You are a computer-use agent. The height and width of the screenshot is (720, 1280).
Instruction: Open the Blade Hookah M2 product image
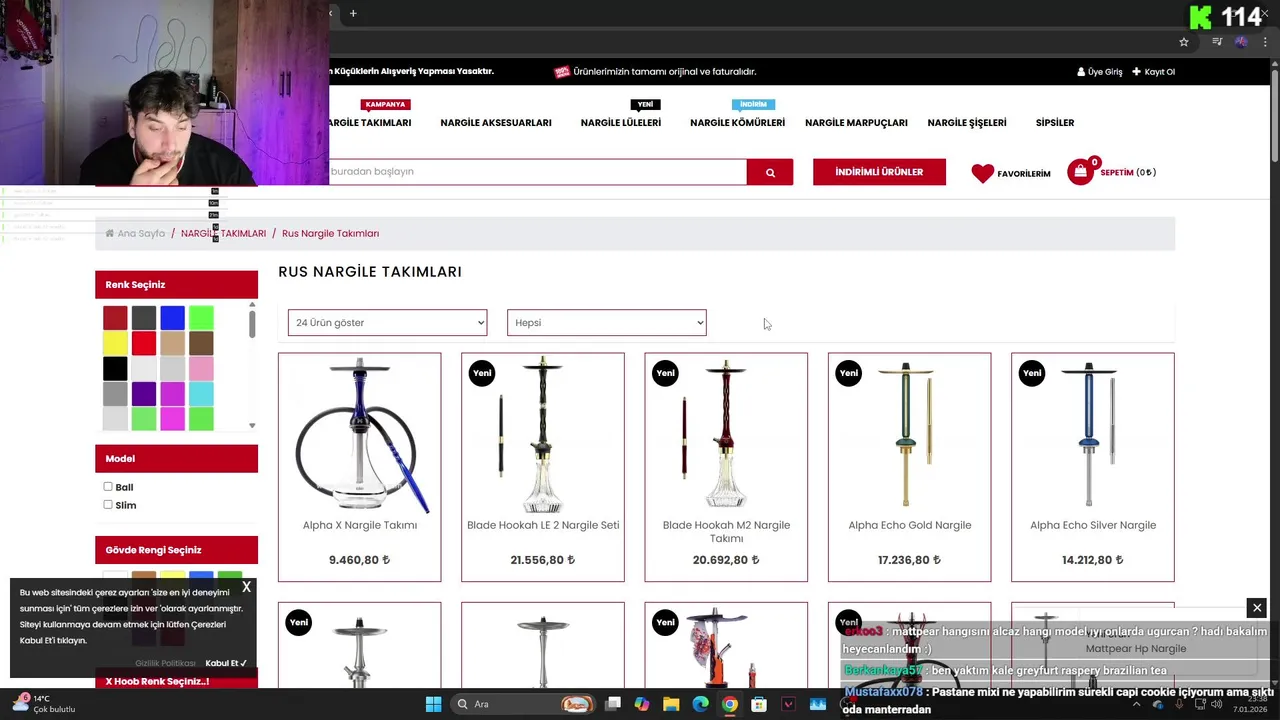(726, 434)
